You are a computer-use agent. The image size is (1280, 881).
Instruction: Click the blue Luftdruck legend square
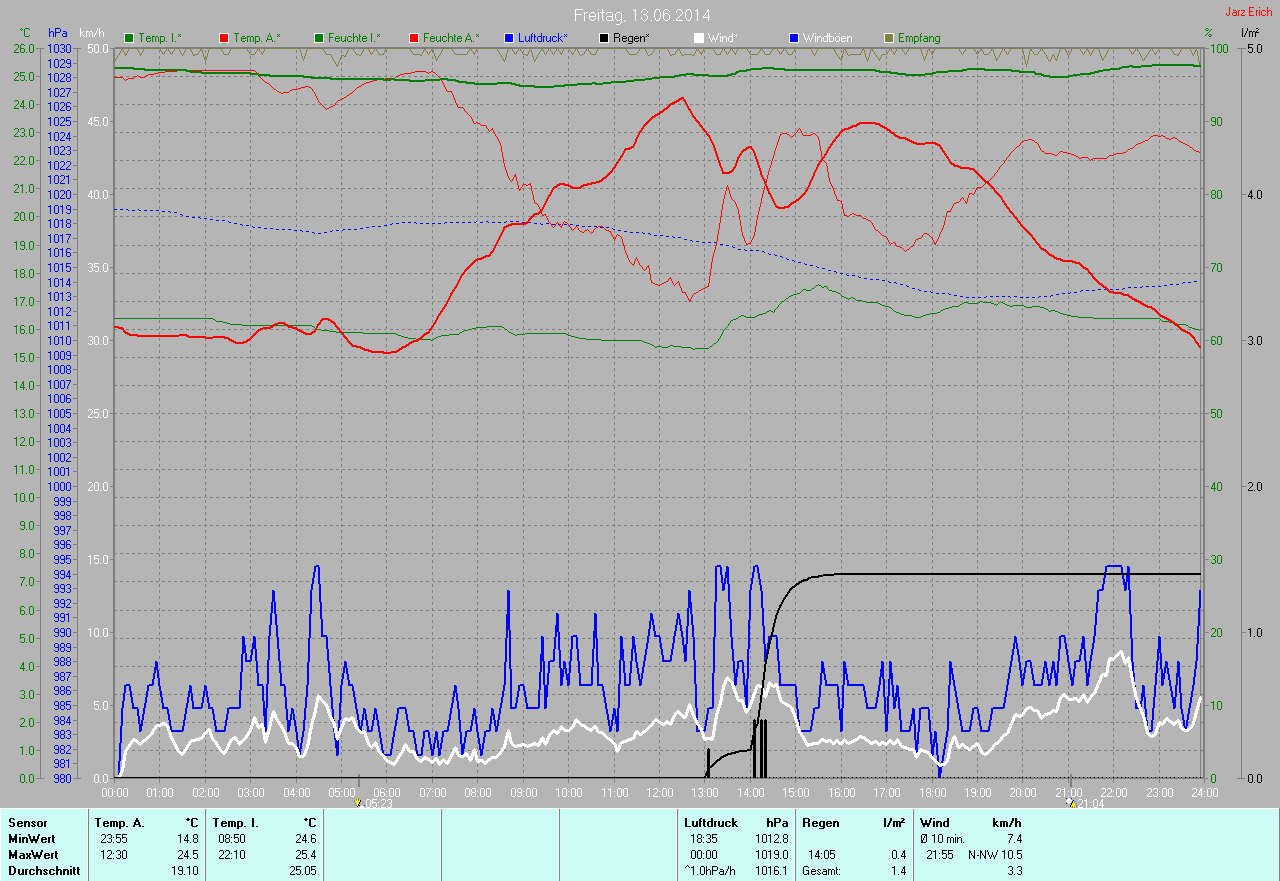coord(509,38)
